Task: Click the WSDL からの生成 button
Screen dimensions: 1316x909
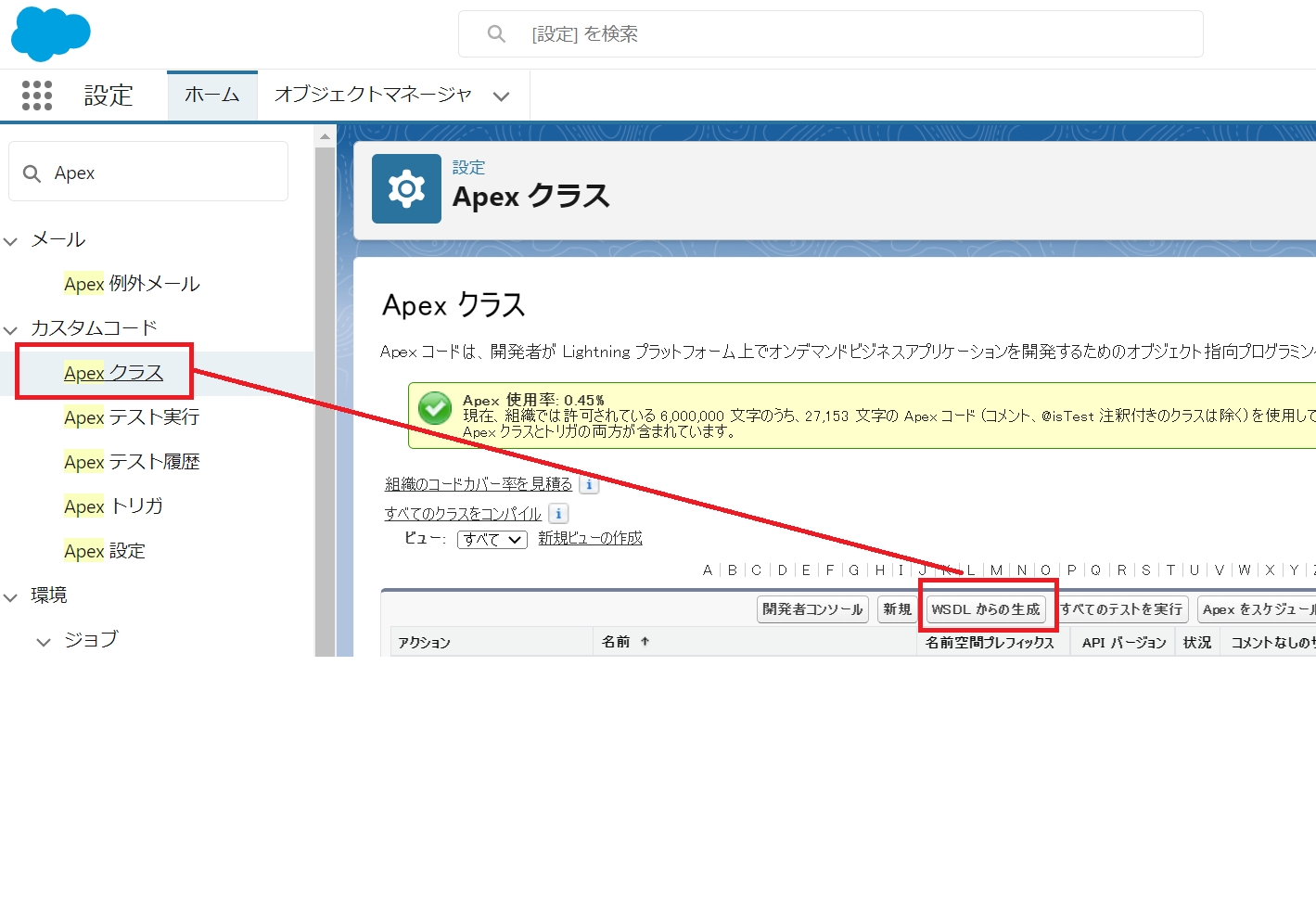Action: click(986, 609)
